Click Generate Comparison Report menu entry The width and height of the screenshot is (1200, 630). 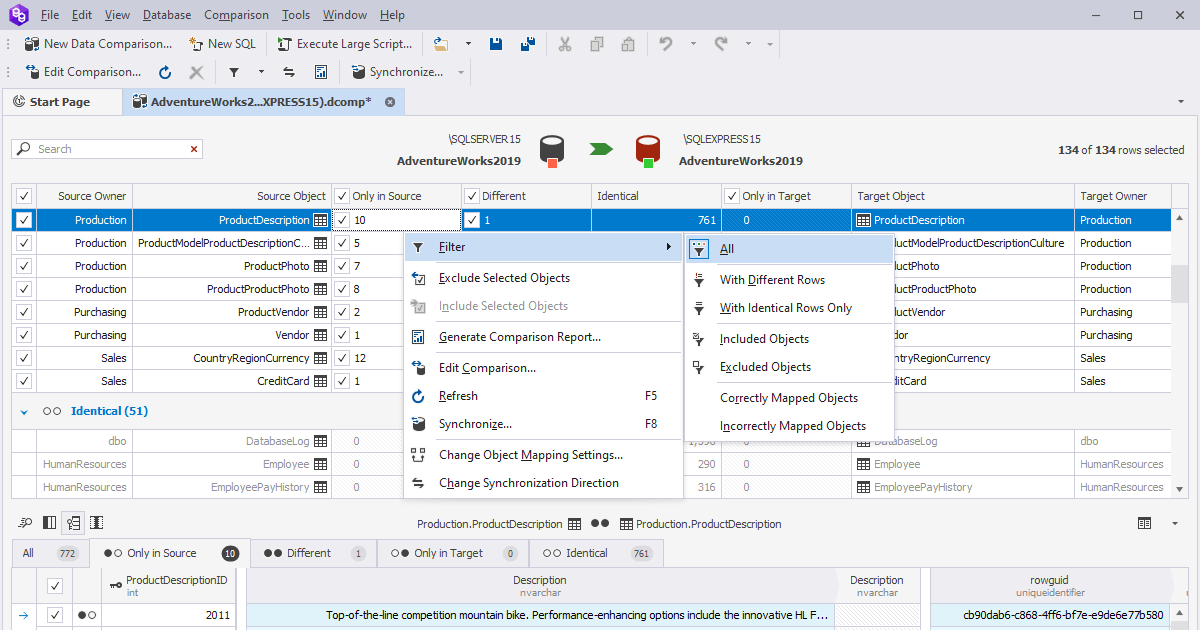click(x=543, y=337)
